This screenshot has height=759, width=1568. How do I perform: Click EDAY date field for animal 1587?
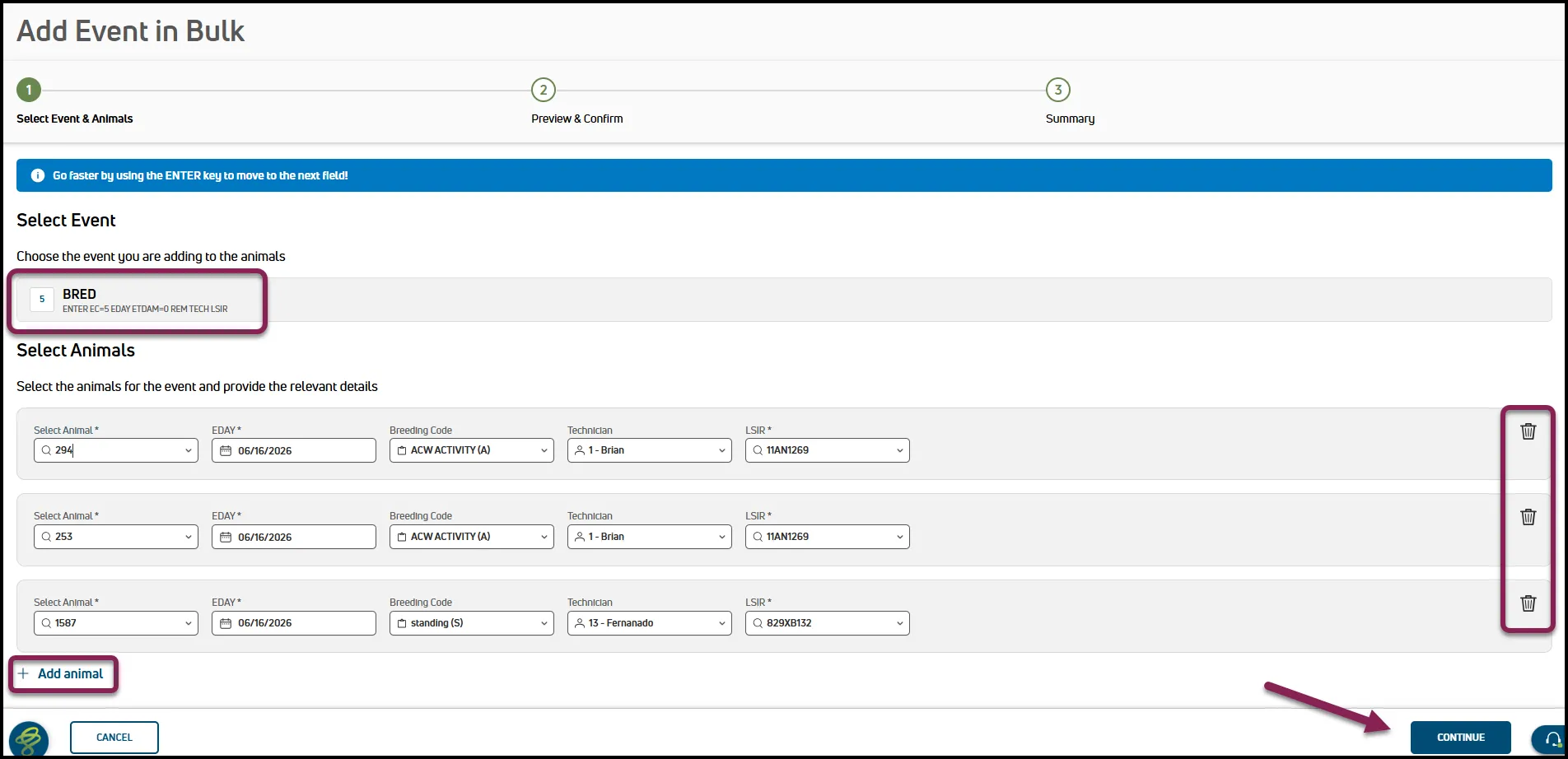pyautogui.click(x=294, y=623)
